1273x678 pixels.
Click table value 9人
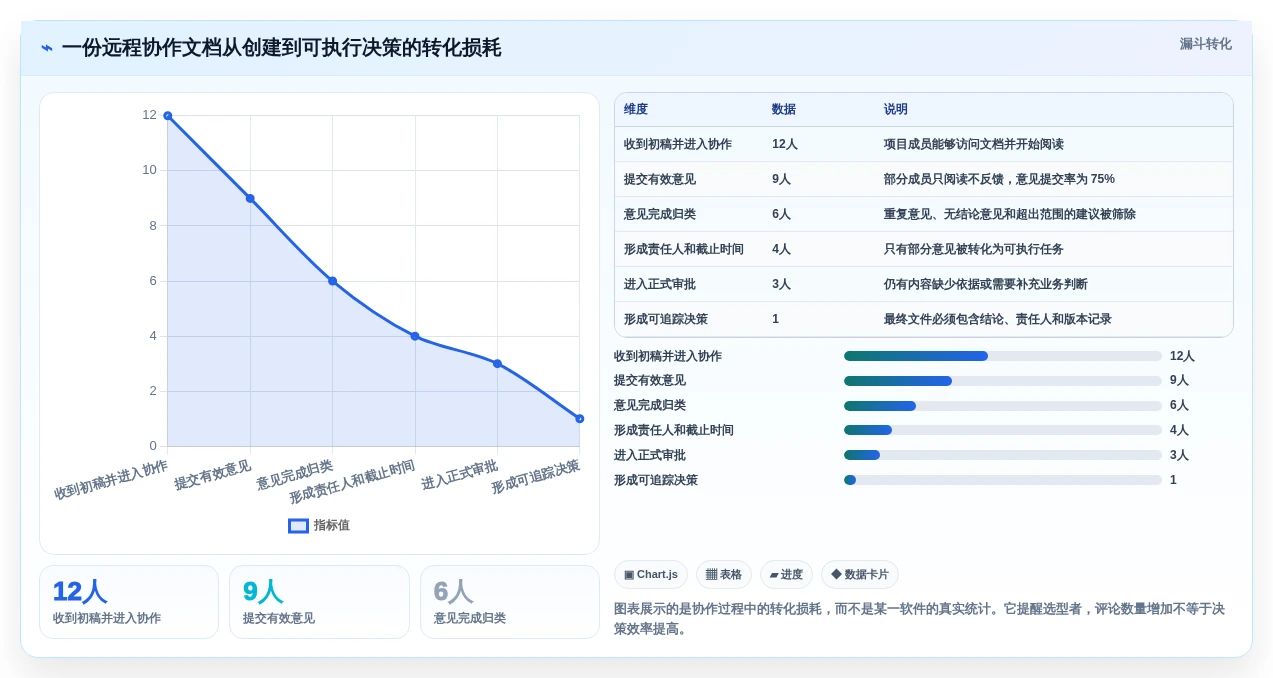point(782,179)
